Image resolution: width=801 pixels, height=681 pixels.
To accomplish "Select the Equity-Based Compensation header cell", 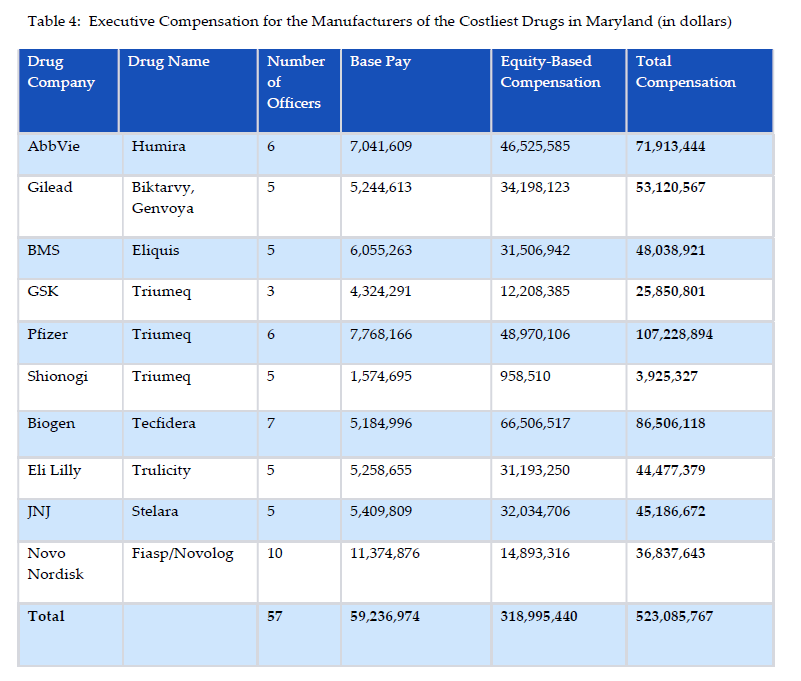I will pyautogui.click(x=550, y=72).
